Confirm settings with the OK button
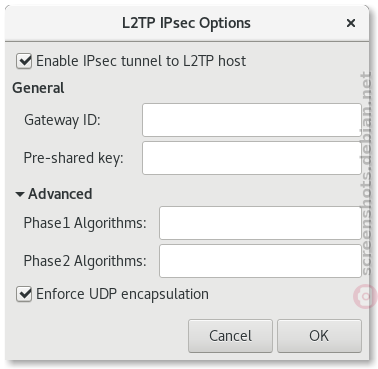Viewport: 378px width, 369px height. coord(319,336)
